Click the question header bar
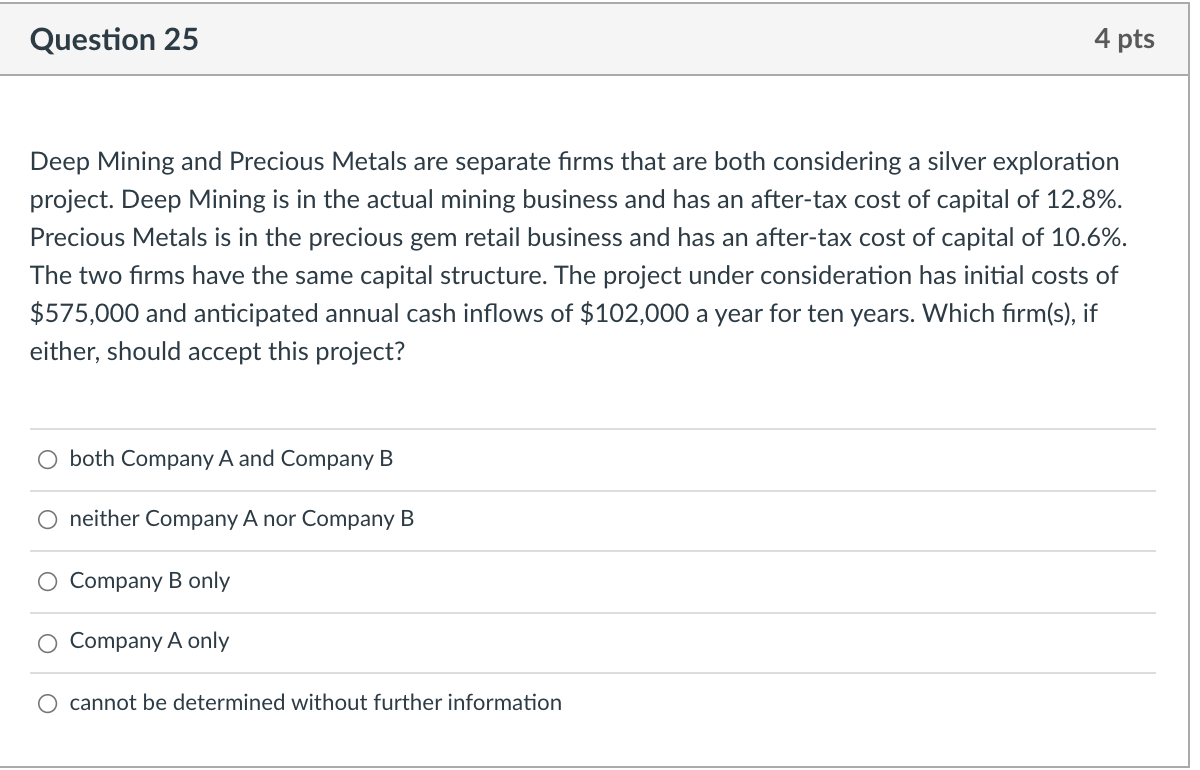 coord(600,40)
